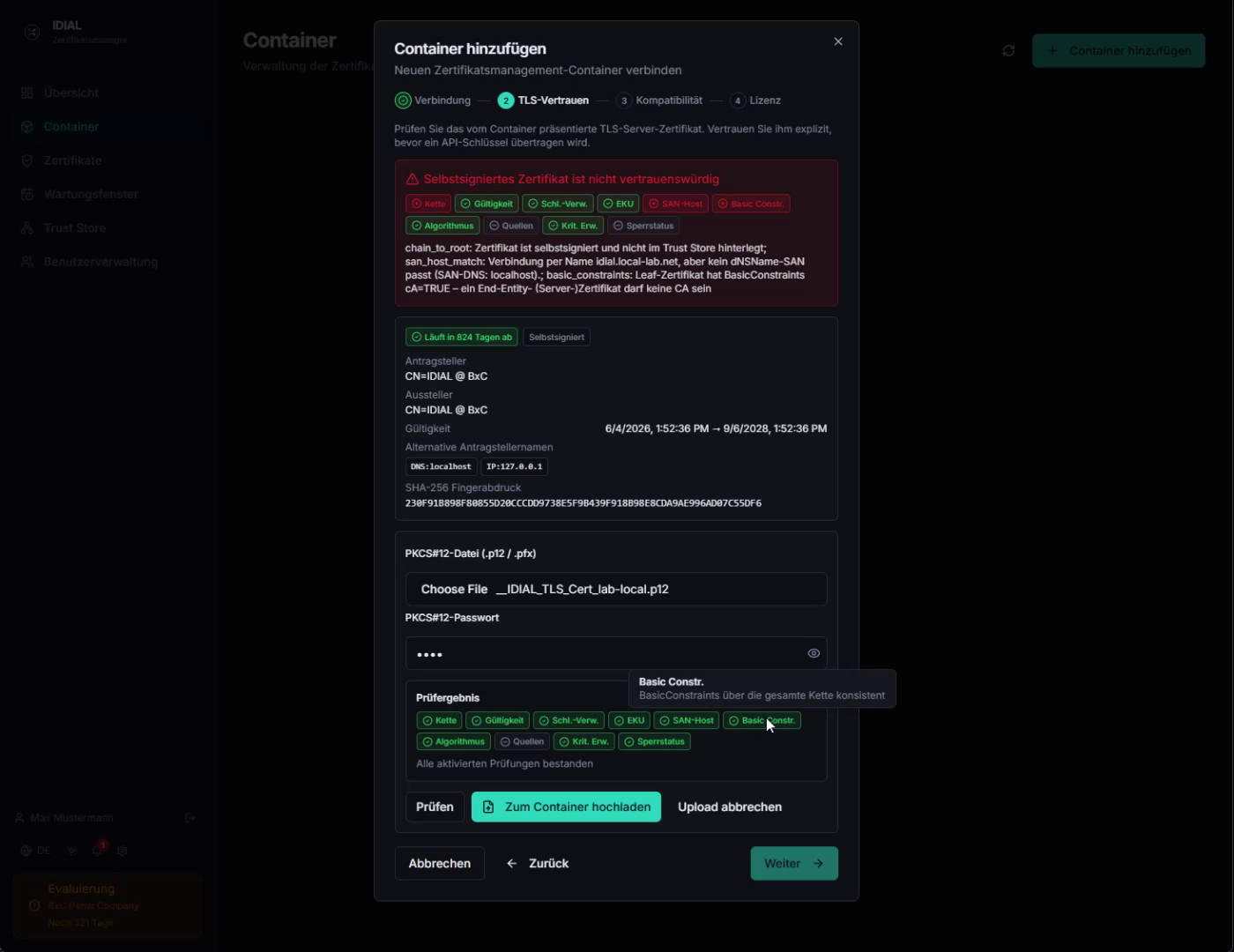Click the SHA-256 fingerprint value

(584, 503)
